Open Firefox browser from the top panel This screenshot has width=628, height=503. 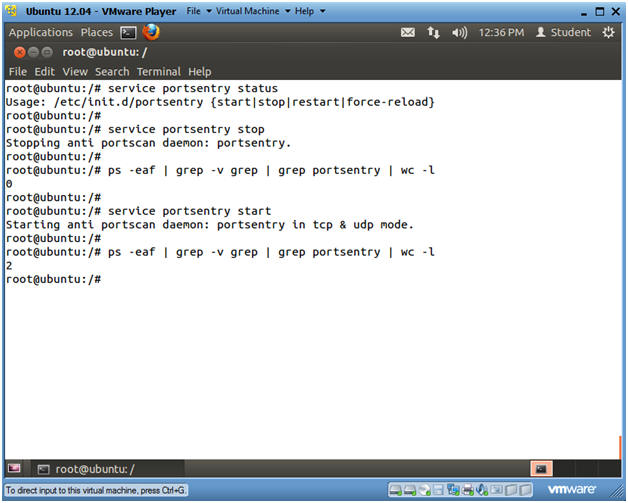click(x=151, y=32)
